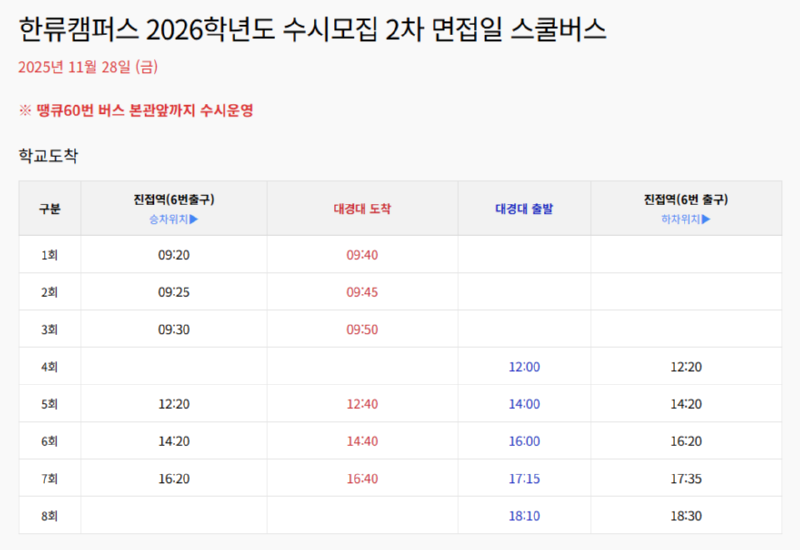Click the 구분 column header
The height and width of the screenshot is (550, 800).
[x=49, y=209]
